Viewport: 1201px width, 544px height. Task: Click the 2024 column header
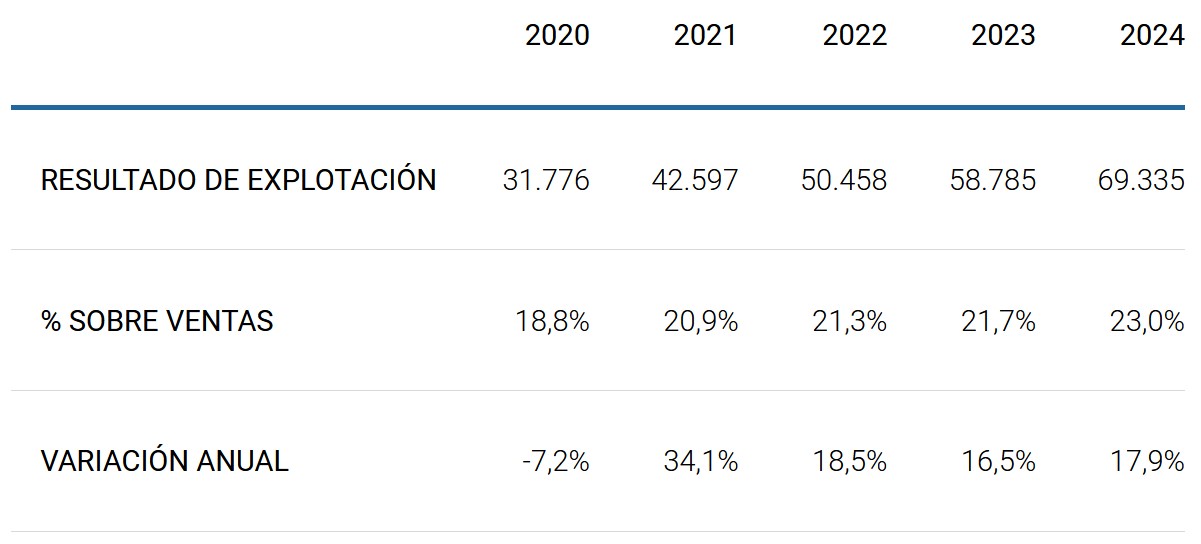pyautogui.click(x=1152, y=36)
